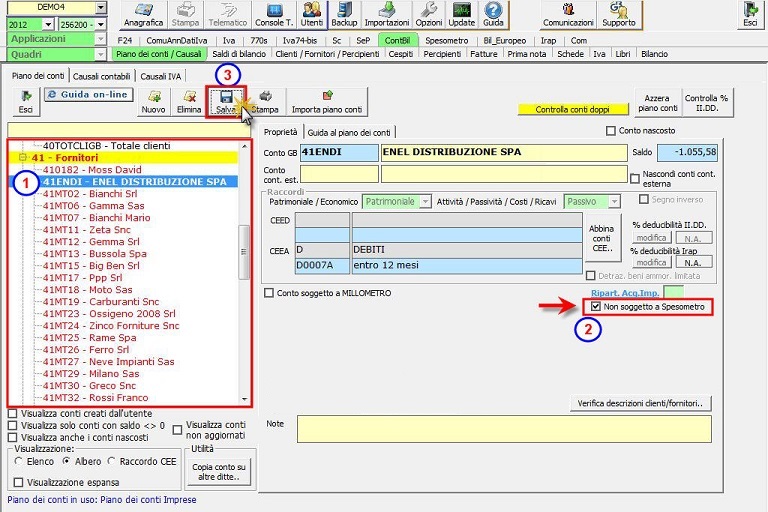This screenshot has width=768, height=512.
Task: Launch the Backup tool icon
Action: click(x=344, y=15)
